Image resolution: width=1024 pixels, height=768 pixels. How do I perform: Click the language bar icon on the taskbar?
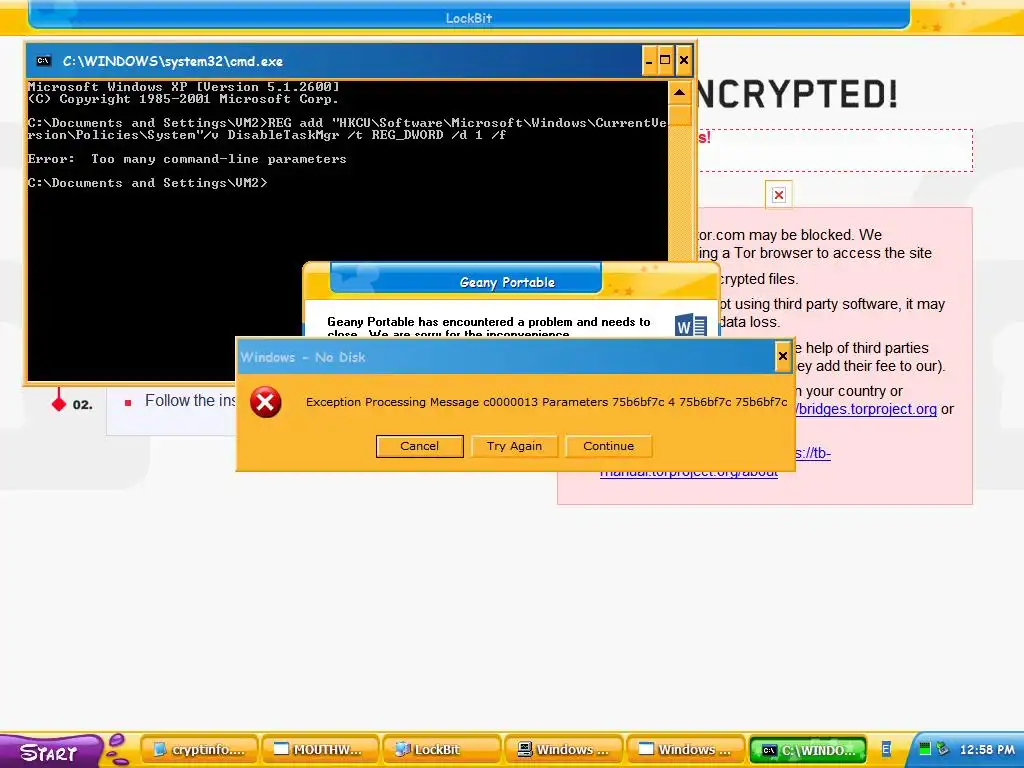tap(886, 750)
